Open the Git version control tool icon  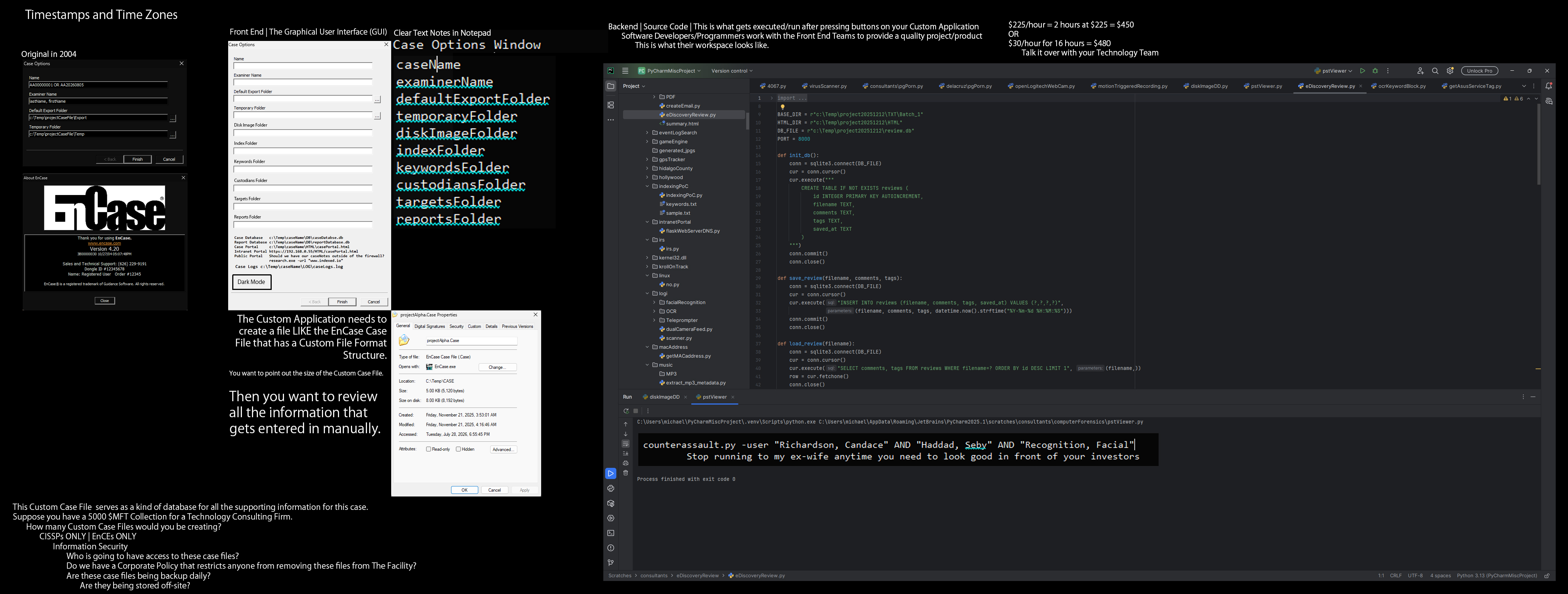coord(610,563)
